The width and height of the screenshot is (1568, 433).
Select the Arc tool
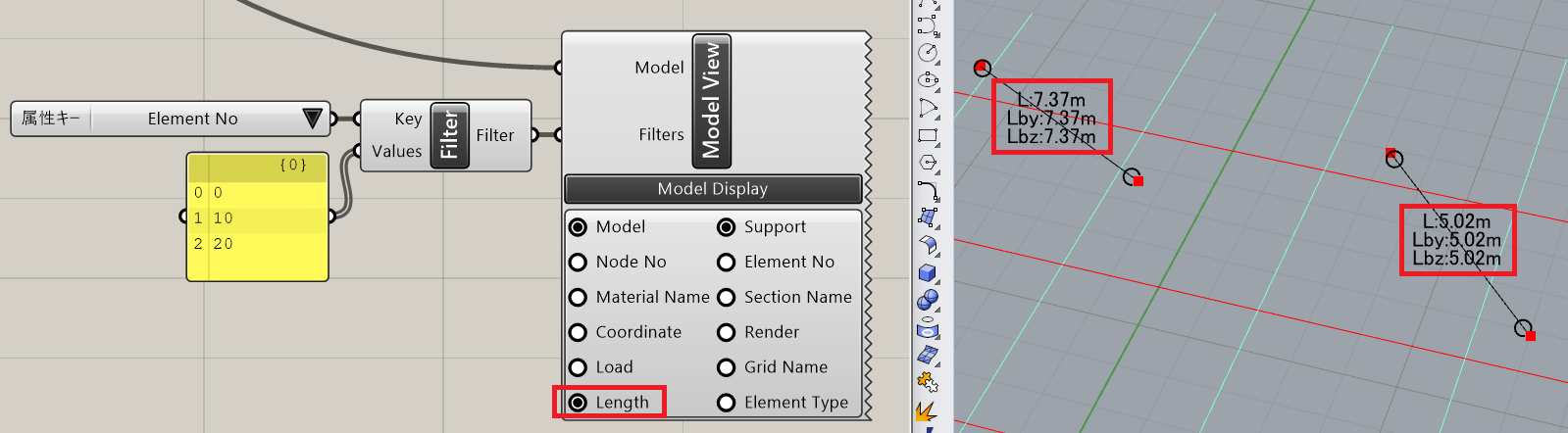928,108
